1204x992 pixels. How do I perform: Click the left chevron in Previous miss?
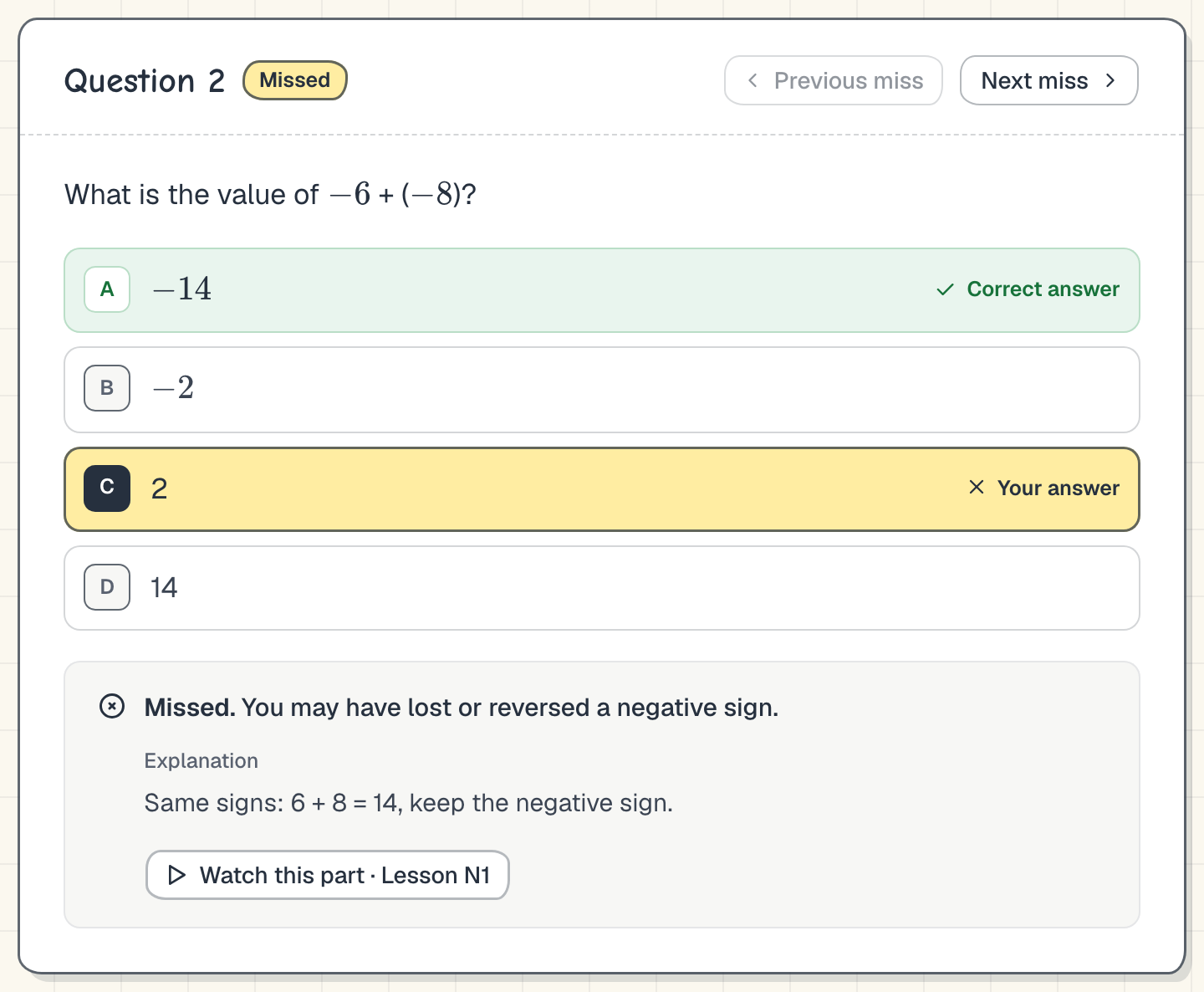click(x=752, y=80)
